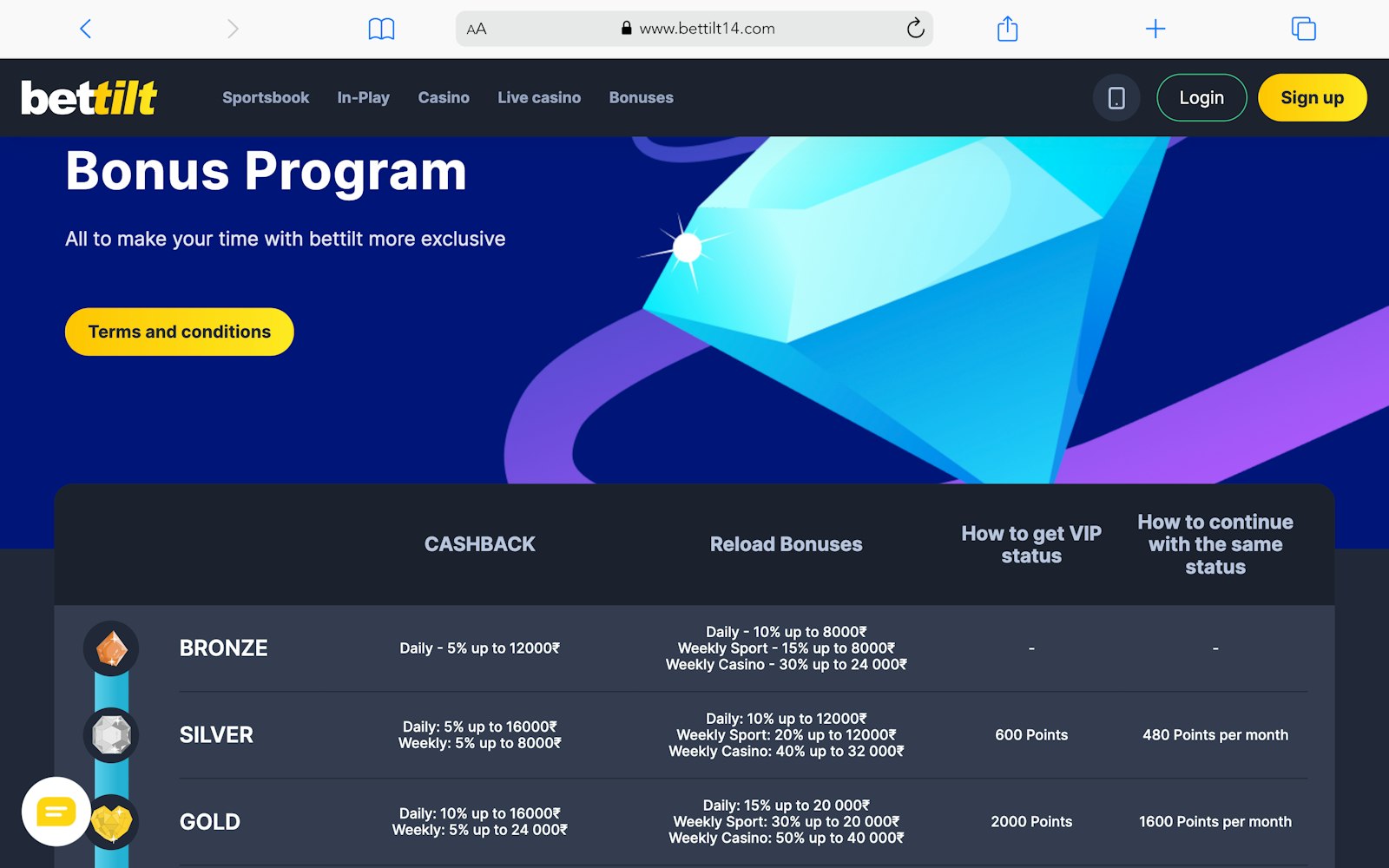
Task: Share the page via the share icon
Action: pos(1007,28)
